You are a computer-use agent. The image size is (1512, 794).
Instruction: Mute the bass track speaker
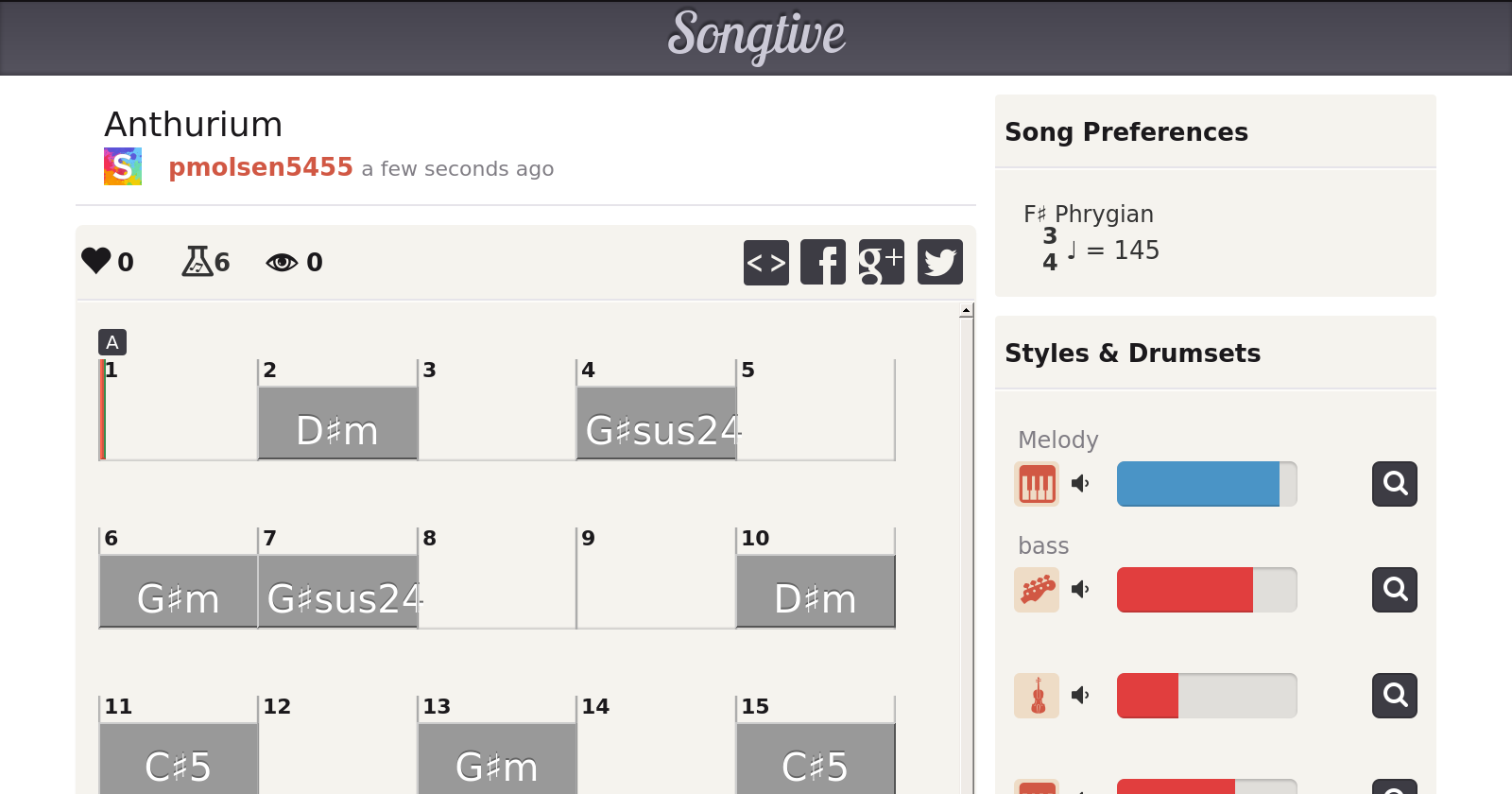click(1080, 590)
